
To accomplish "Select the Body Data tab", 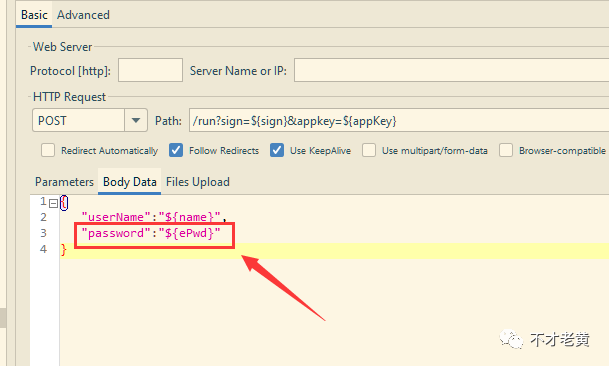I will click(130, 182).
